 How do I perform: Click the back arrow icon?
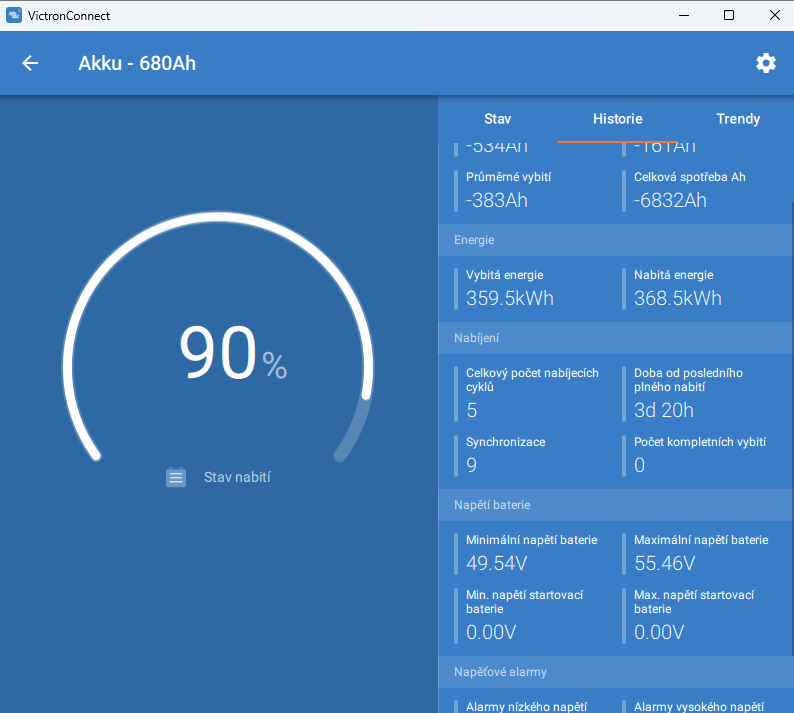tap(30, 63)
